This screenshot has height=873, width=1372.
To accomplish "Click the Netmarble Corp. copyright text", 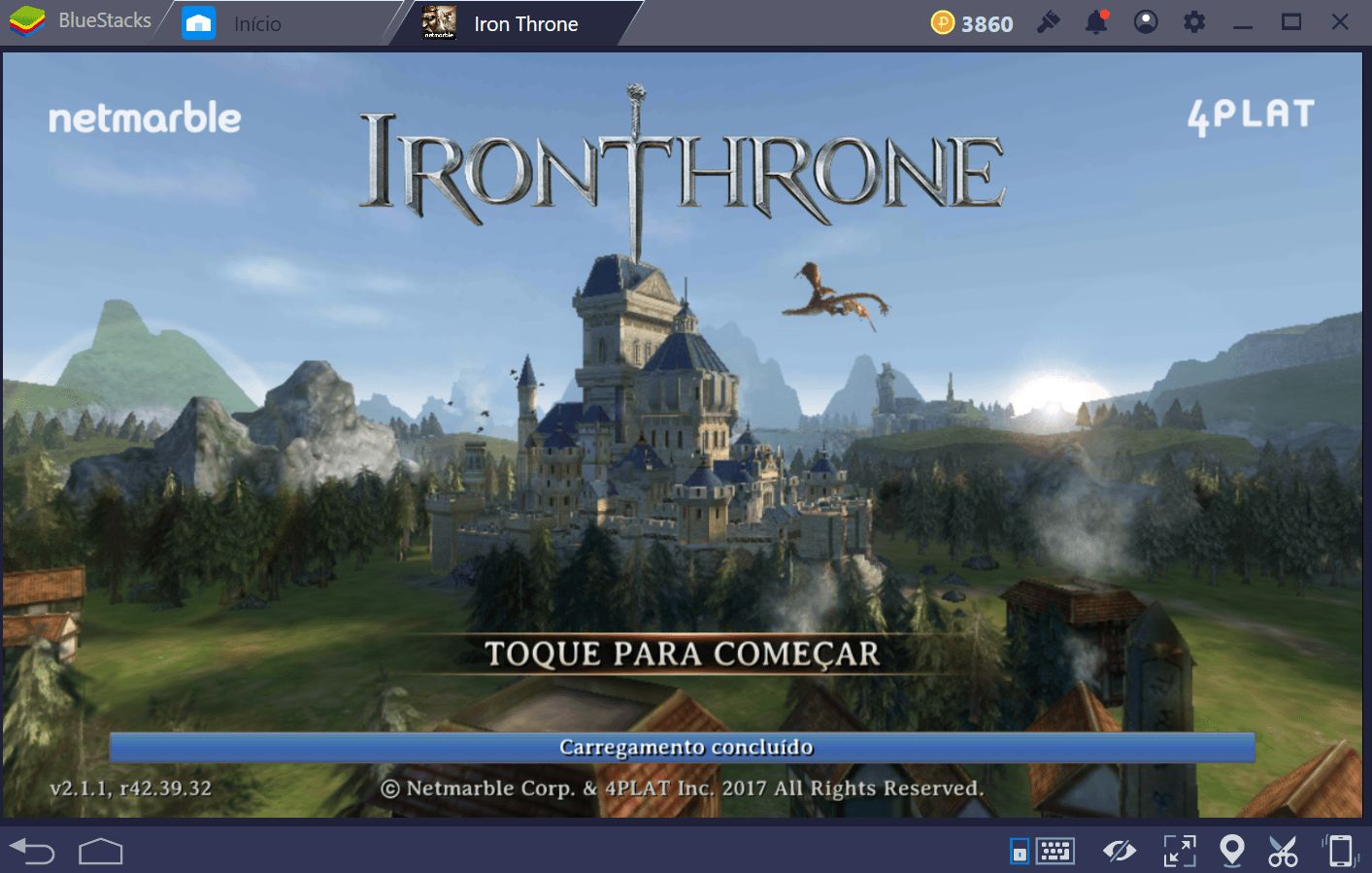I will click(683, 789).
